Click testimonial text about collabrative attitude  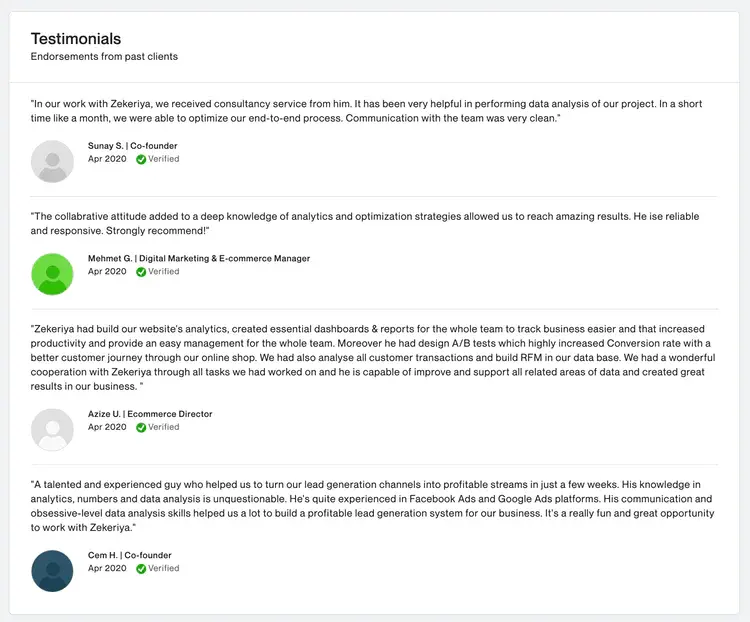(x=365, y=223)
